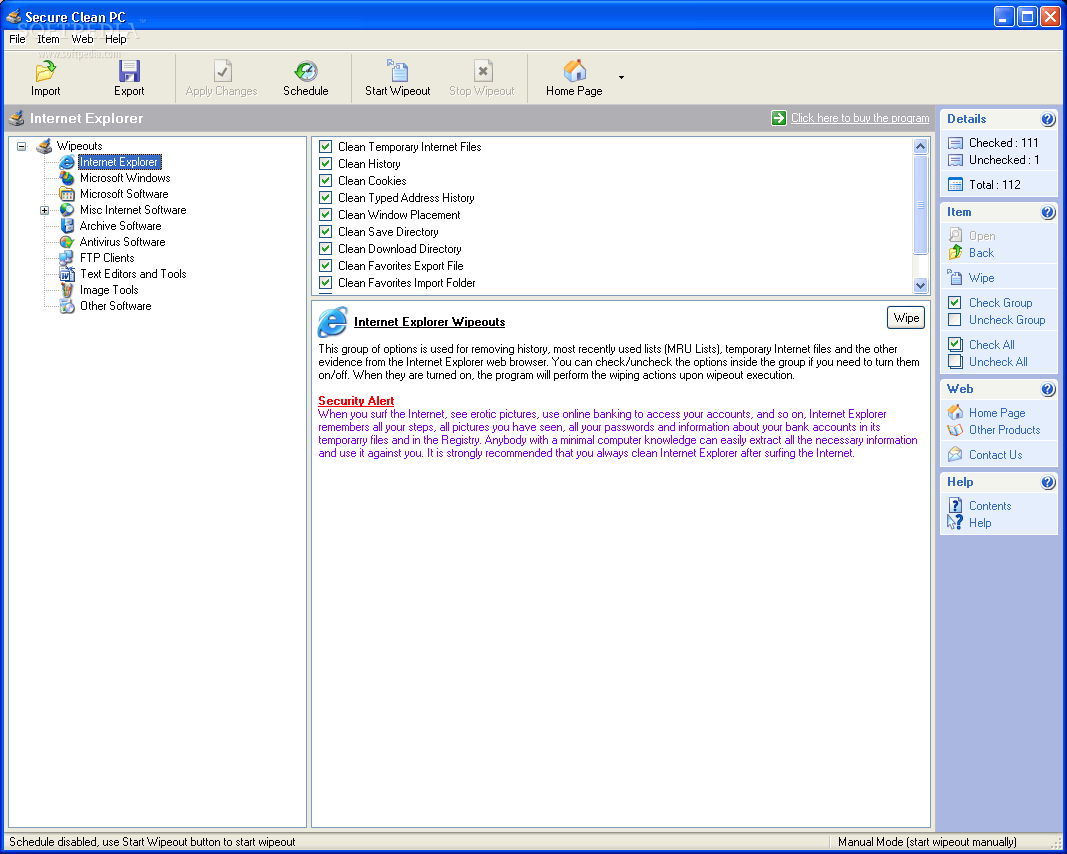The height and width of the screenshot is (854, 1067).
Task: Uncheck Clean Temporary Internet Files
Action: coord(325,146)
